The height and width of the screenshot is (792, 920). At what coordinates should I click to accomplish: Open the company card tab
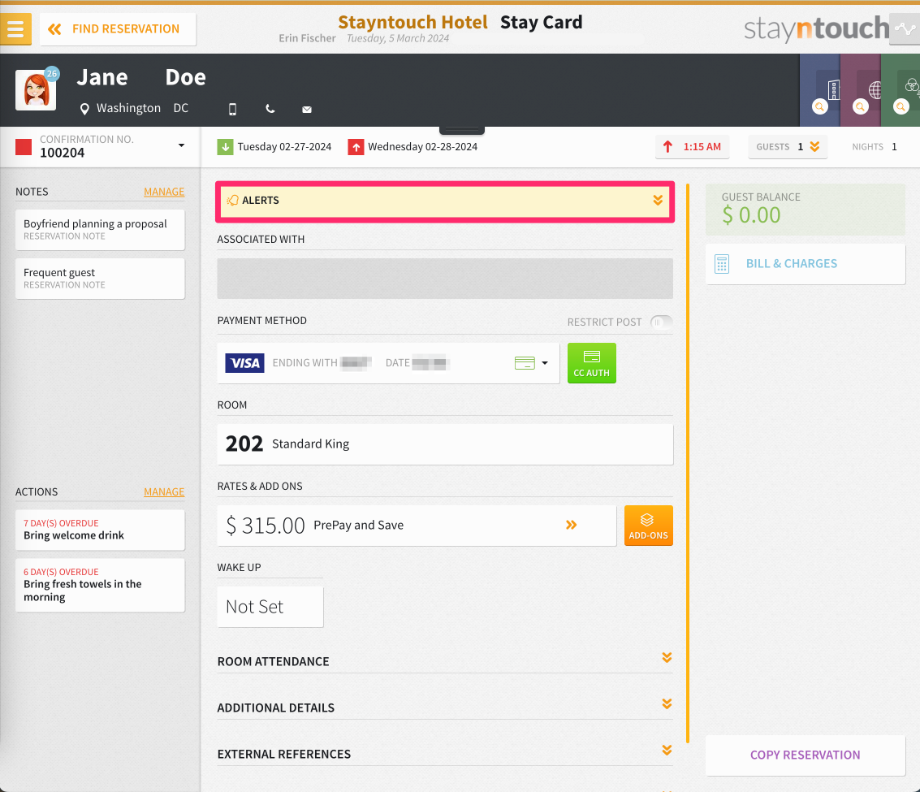820,90
